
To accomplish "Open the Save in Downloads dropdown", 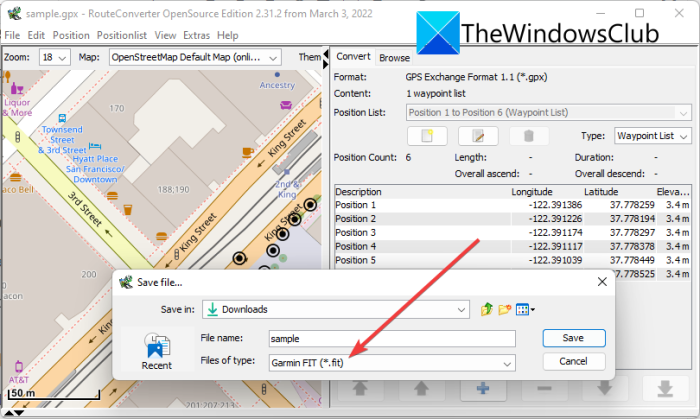I will [x=336, y=309].
